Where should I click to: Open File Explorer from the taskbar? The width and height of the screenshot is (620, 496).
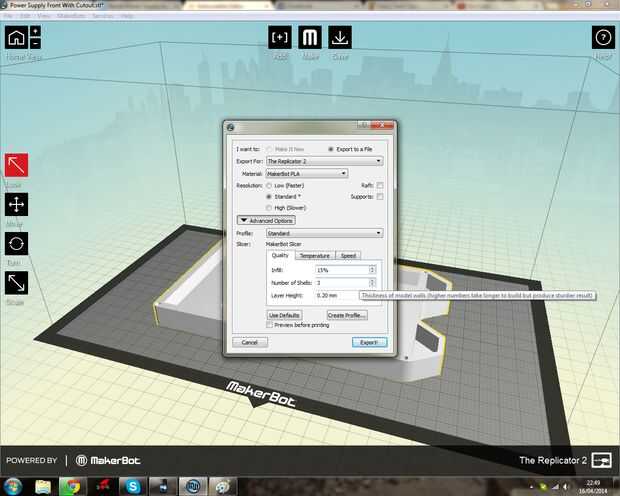coord(43,487)
